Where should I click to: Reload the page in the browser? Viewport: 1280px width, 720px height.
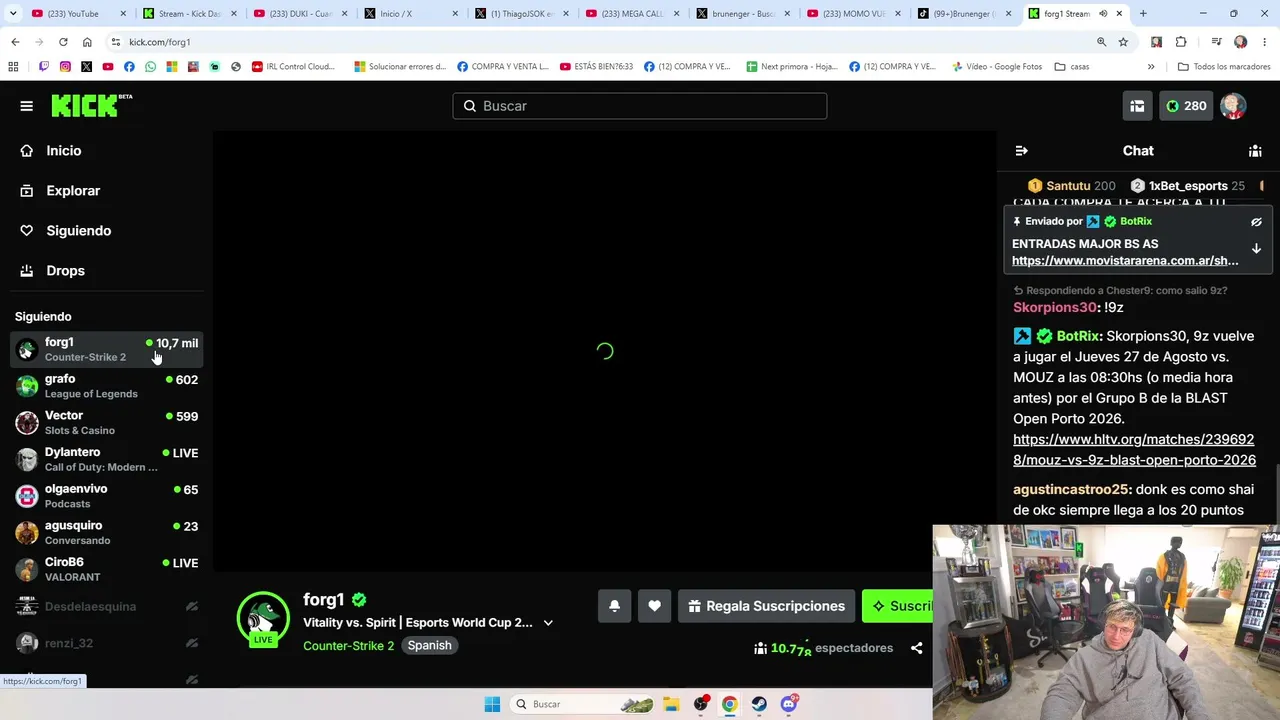(x=63, y=42)
